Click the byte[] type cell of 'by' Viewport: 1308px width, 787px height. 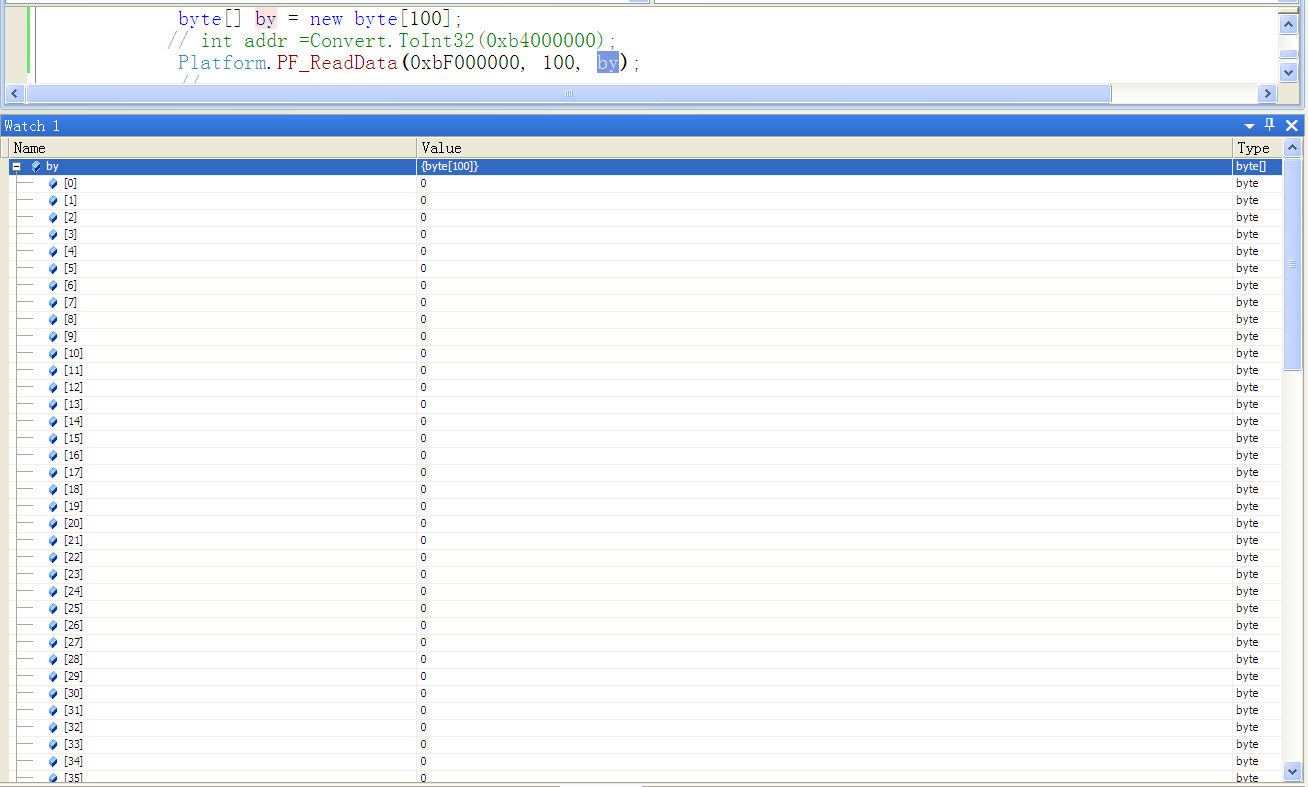point(1257,166)
